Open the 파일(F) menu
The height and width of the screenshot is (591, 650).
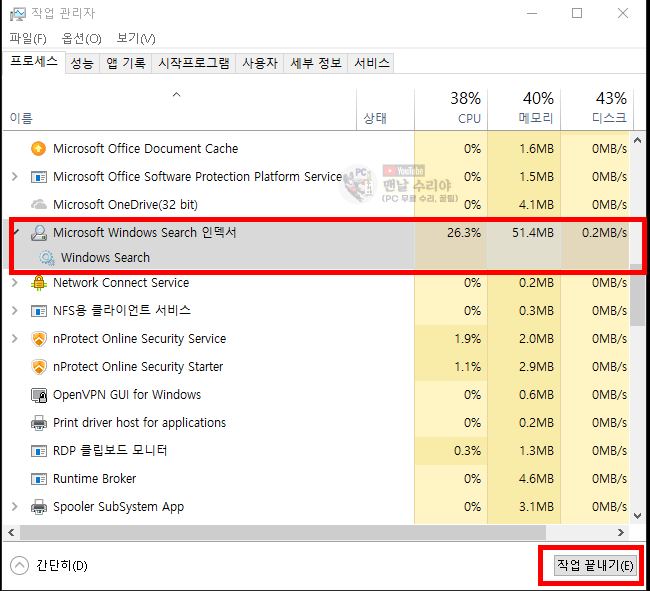[28, 39]
